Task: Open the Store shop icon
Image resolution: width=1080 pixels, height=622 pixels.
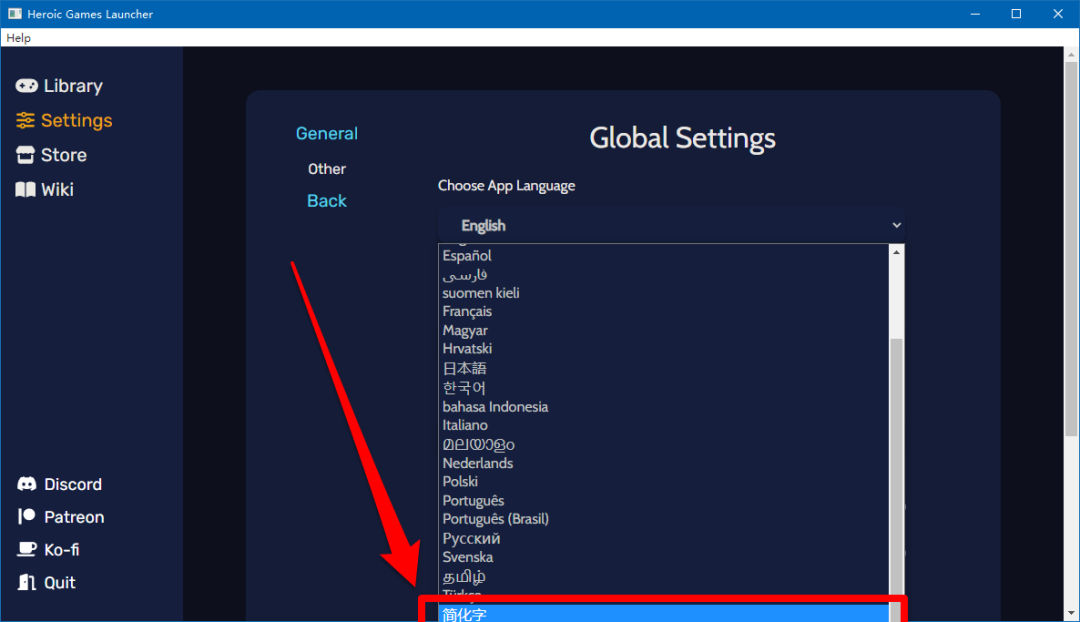Action: pos(25,155)
